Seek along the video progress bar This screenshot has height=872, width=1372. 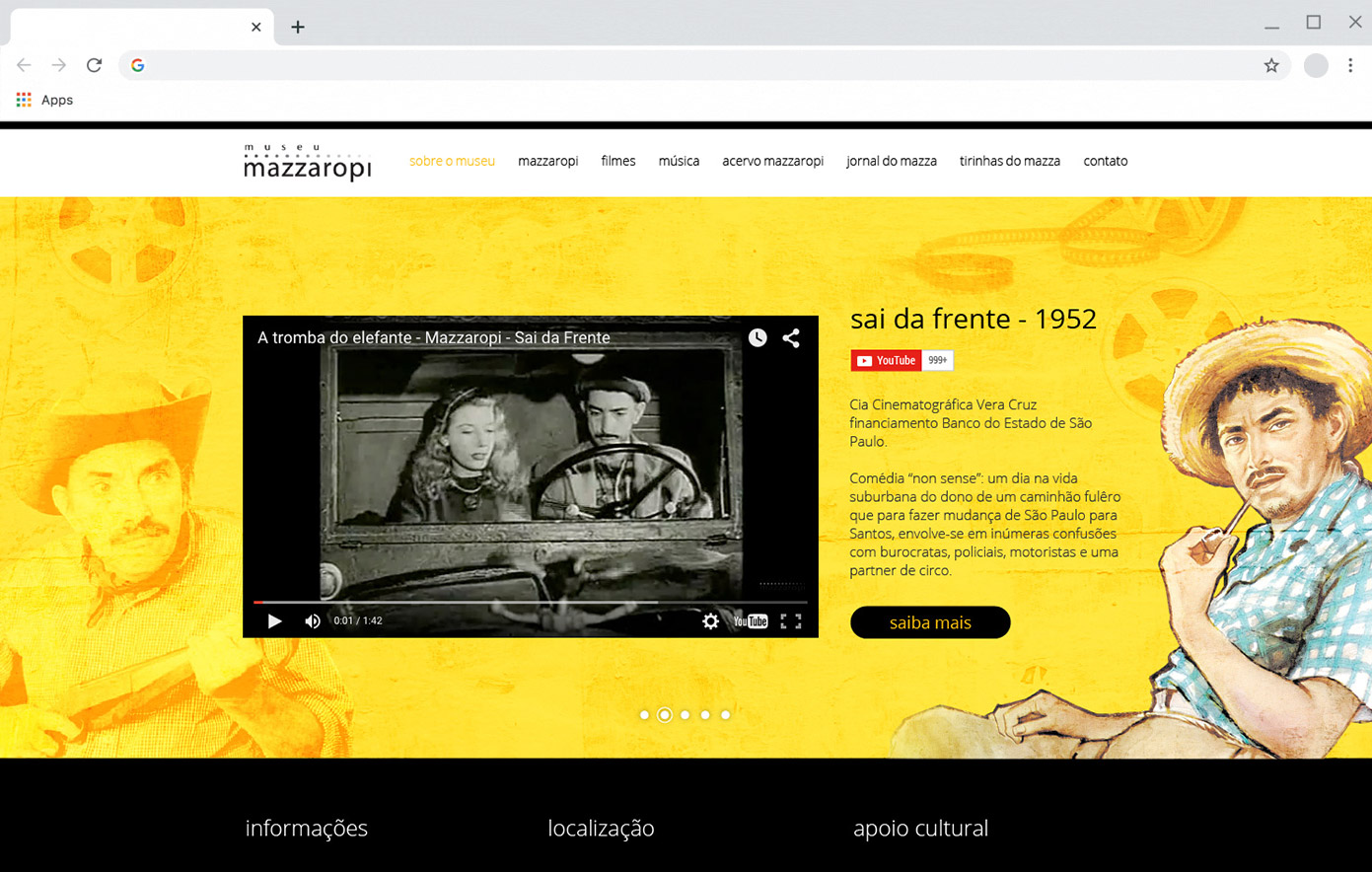tap(531, 602)
